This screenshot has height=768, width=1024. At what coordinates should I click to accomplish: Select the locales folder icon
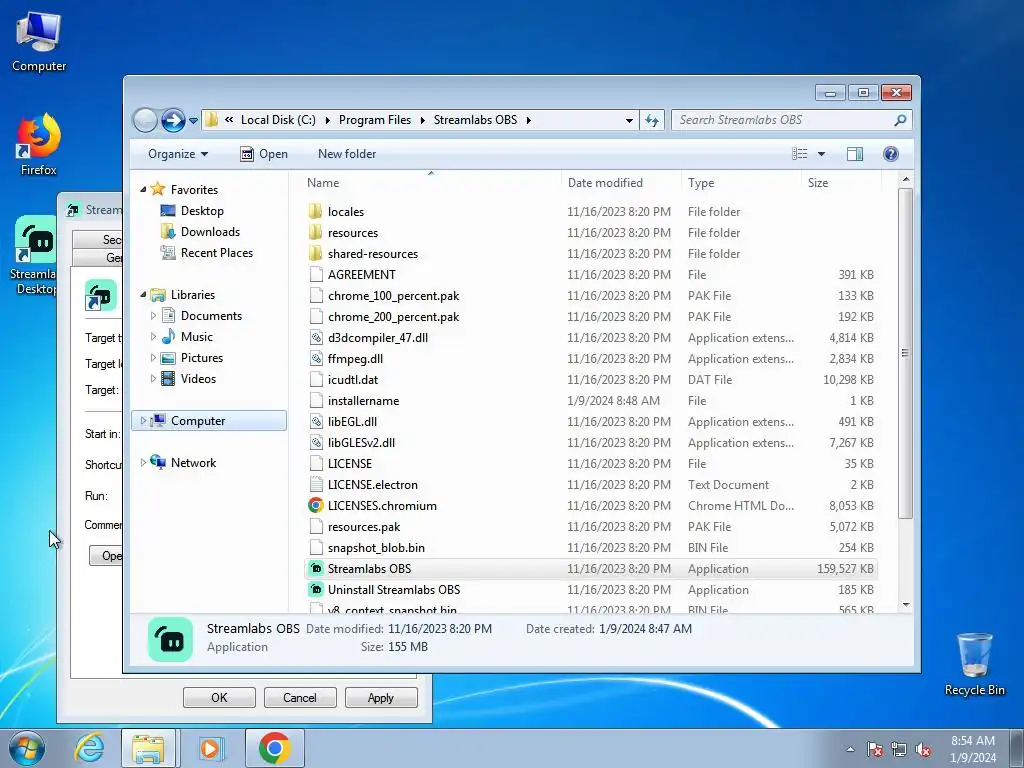[x=315, y=212]
